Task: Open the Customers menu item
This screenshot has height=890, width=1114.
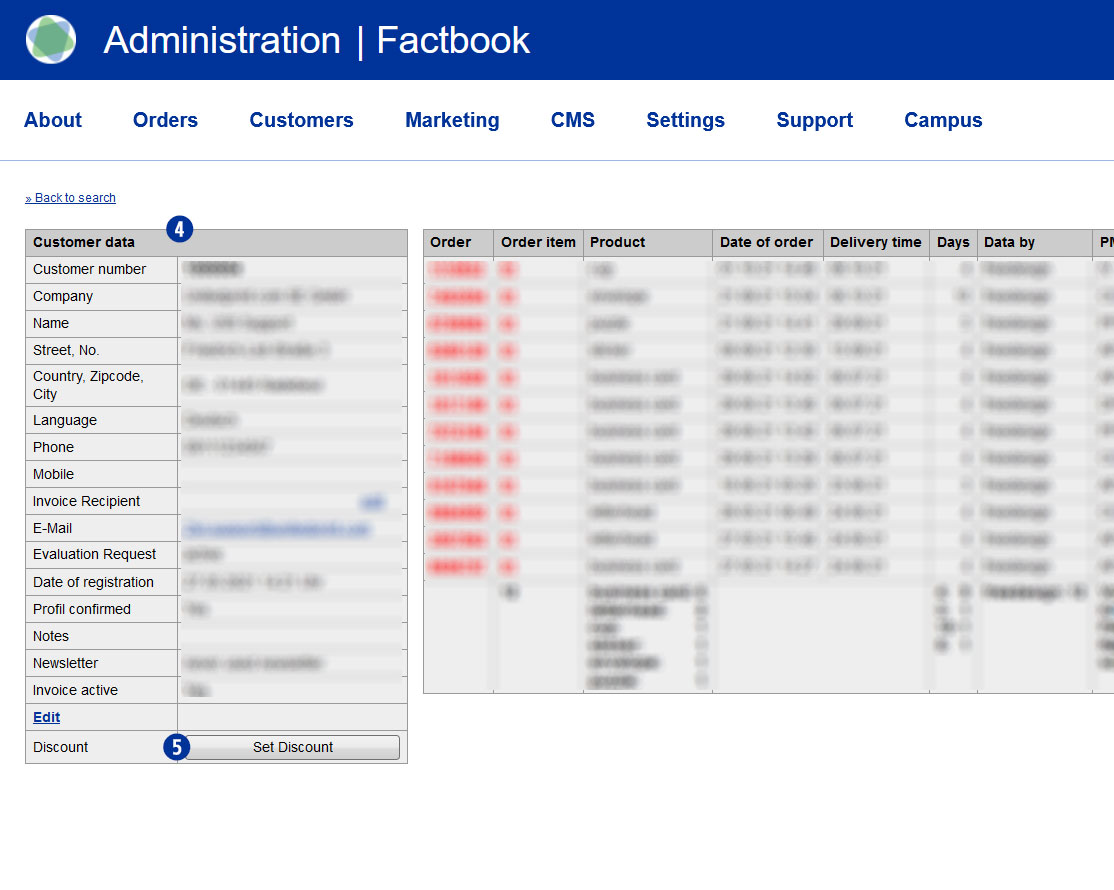Action: pos(301,120)
